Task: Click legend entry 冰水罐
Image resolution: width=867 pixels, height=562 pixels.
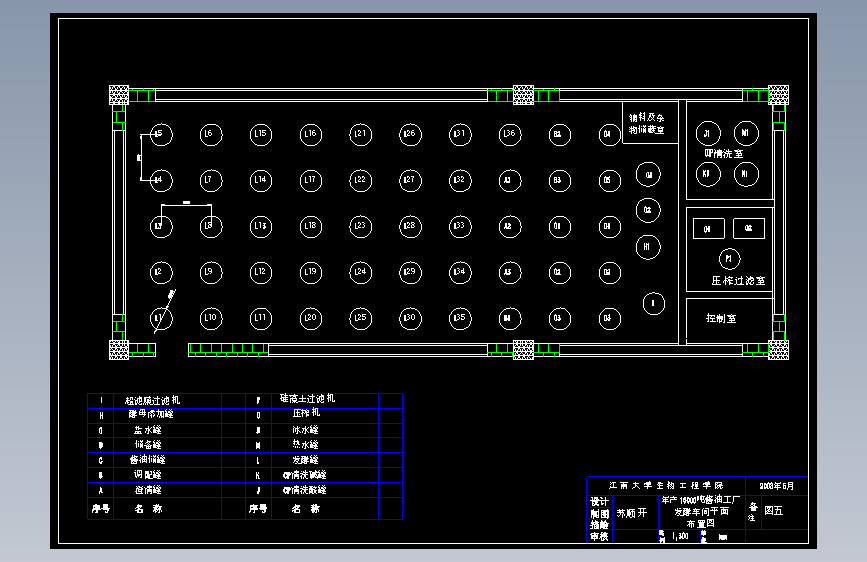Action: coord(306,430)
